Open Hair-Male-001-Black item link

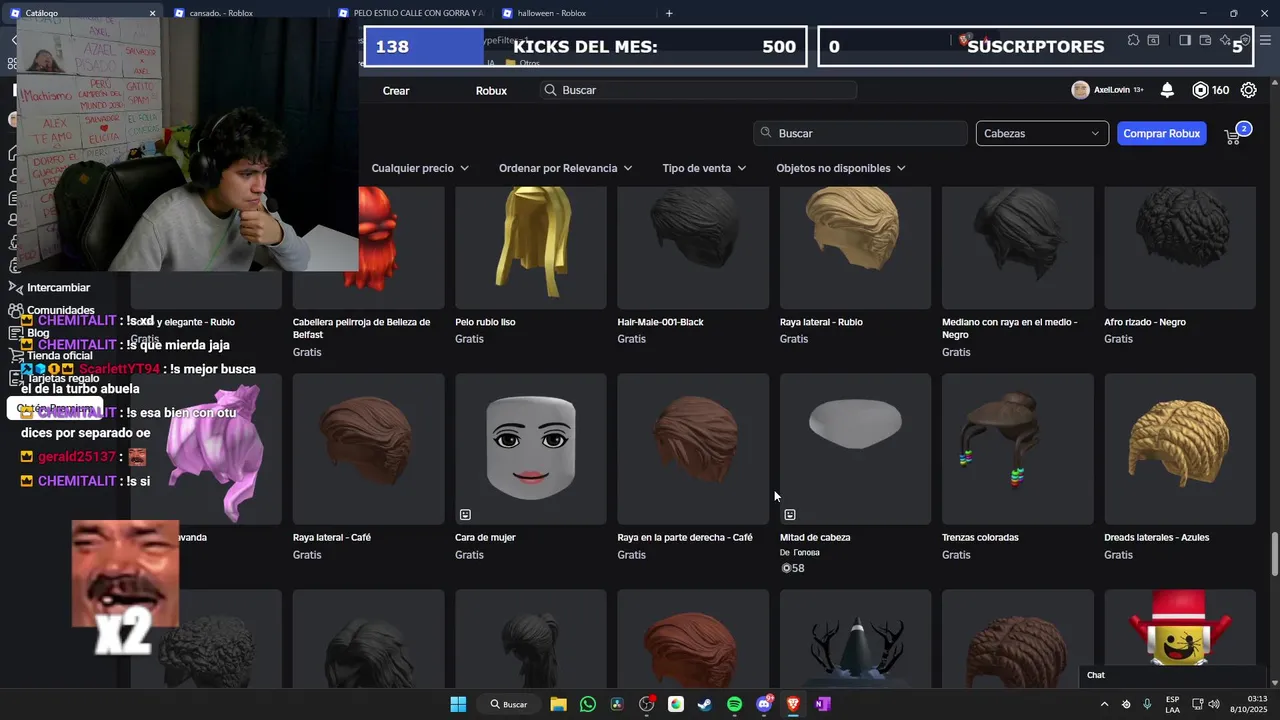[x=661, y=322]
